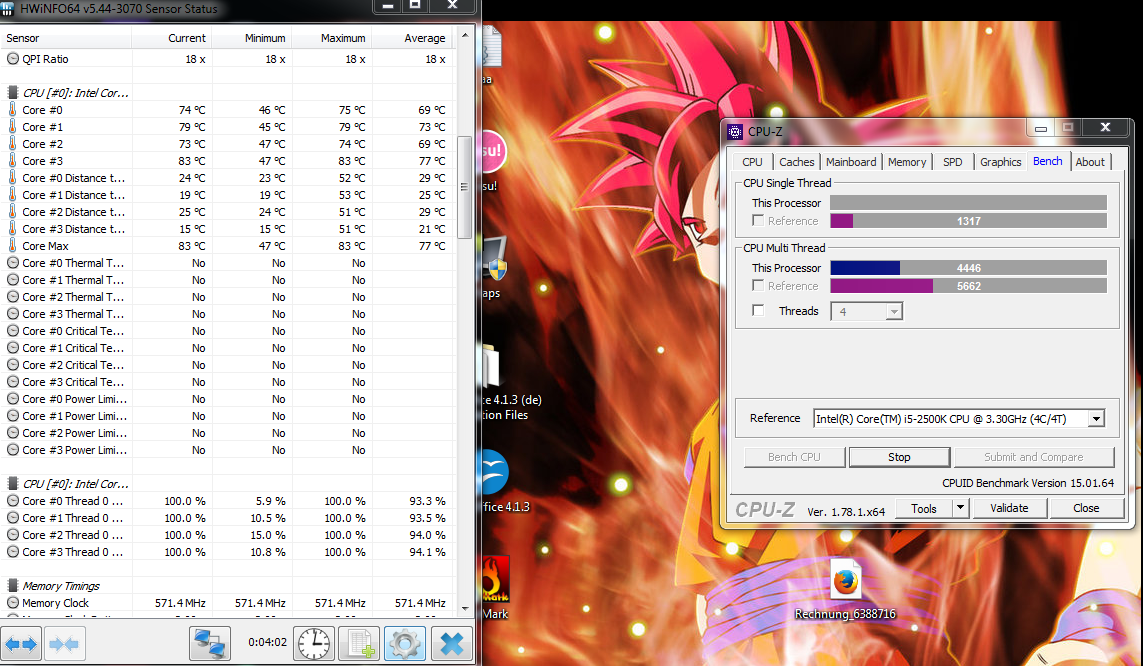Click Maximum column header
1143x666 pixels.
332,38
